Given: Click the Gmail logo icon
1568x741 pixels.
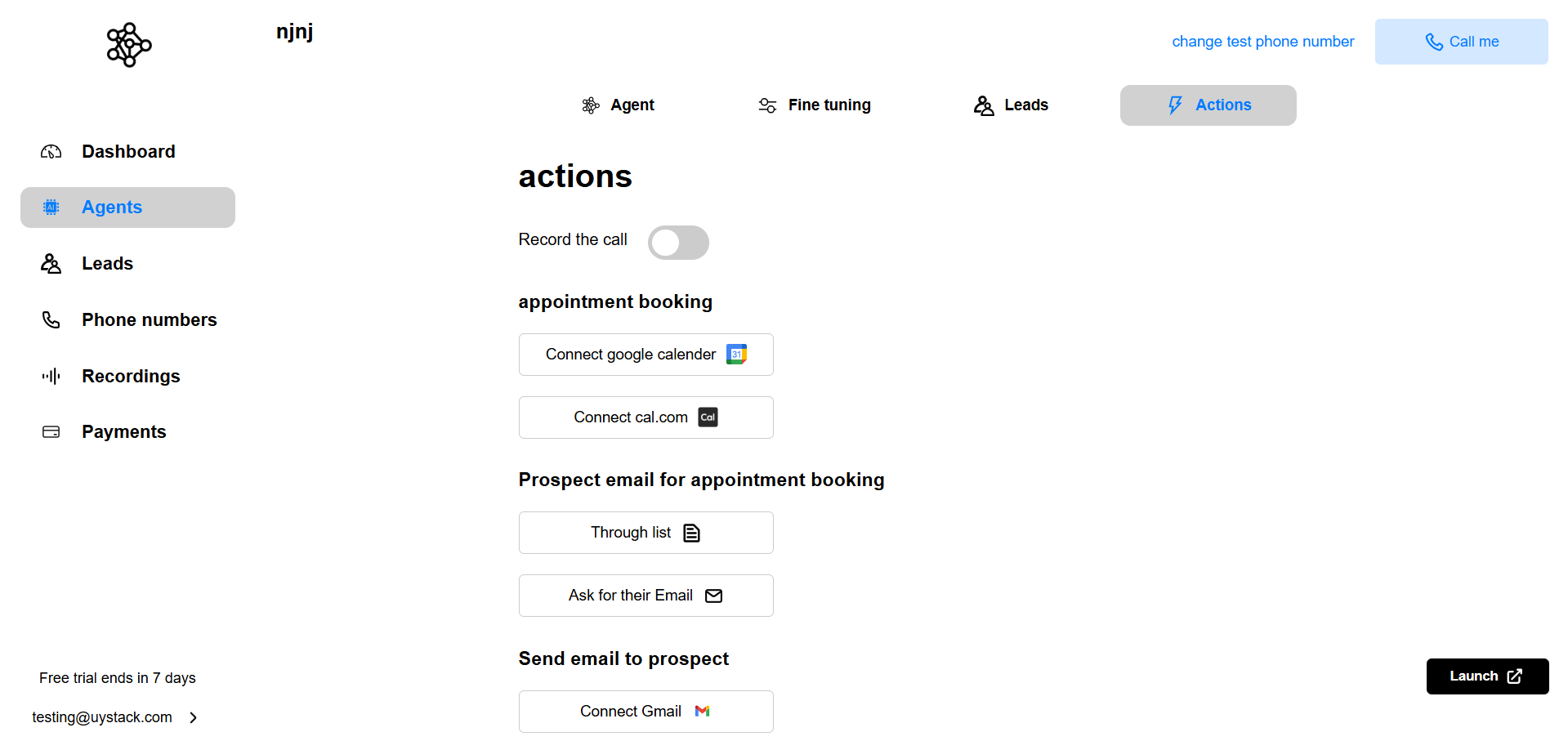Looking at the screenshot, I should pos(702,712).
